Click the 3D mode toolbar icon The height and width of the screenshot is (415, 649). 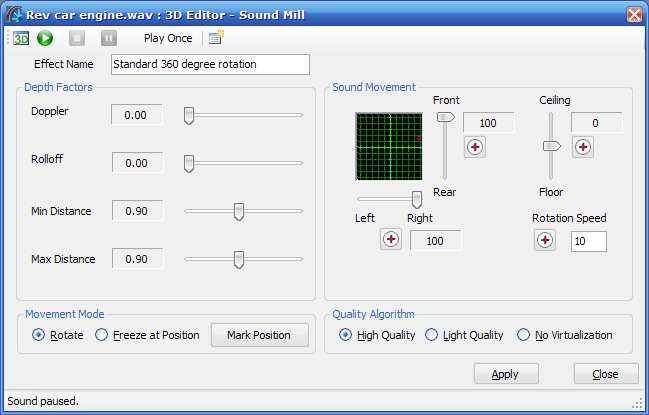coord(21,38)
